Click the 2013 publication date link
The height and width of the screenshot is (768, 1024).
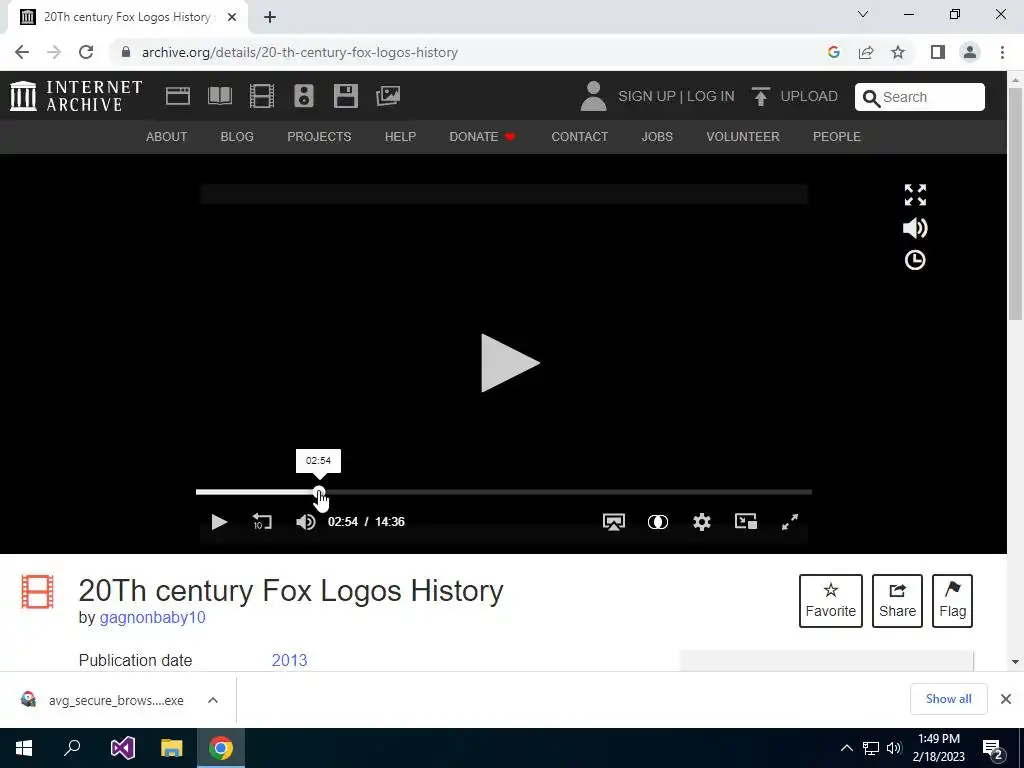tap(289, 660)
